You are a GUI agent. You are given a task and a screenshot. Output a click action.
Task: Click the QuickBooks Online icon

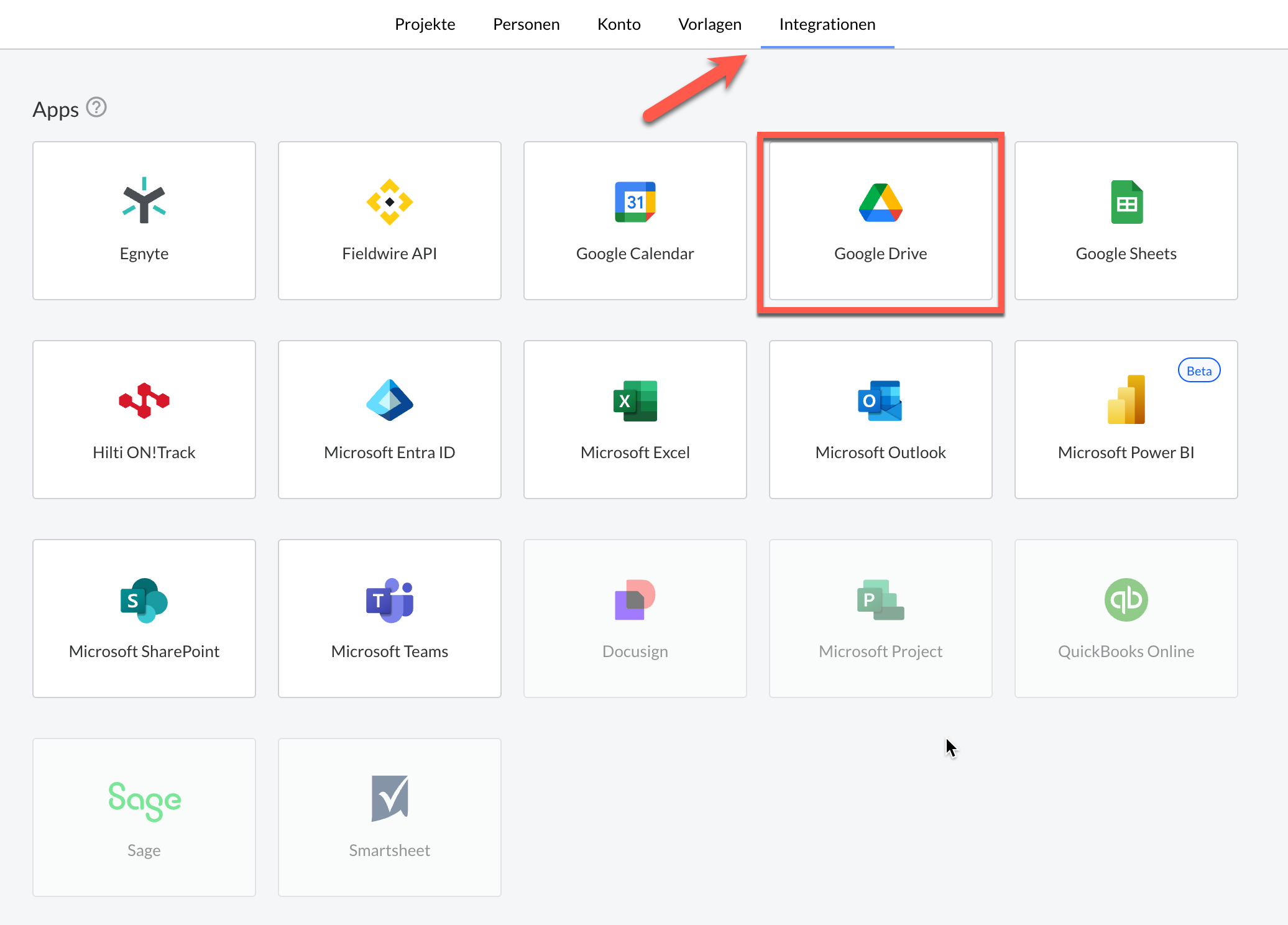pyautogui.click(x=1126, y=600)
